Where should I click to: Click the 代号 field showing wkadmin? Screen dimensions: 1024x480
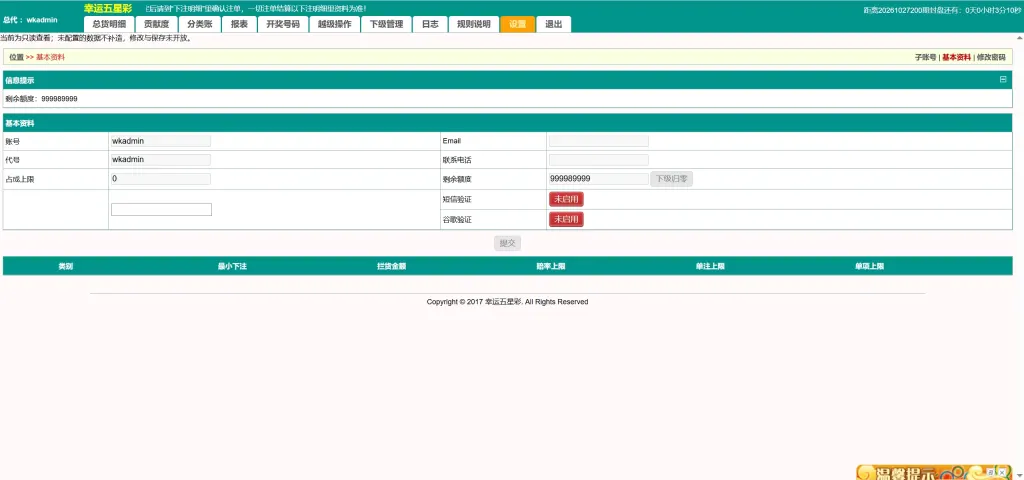161,159
